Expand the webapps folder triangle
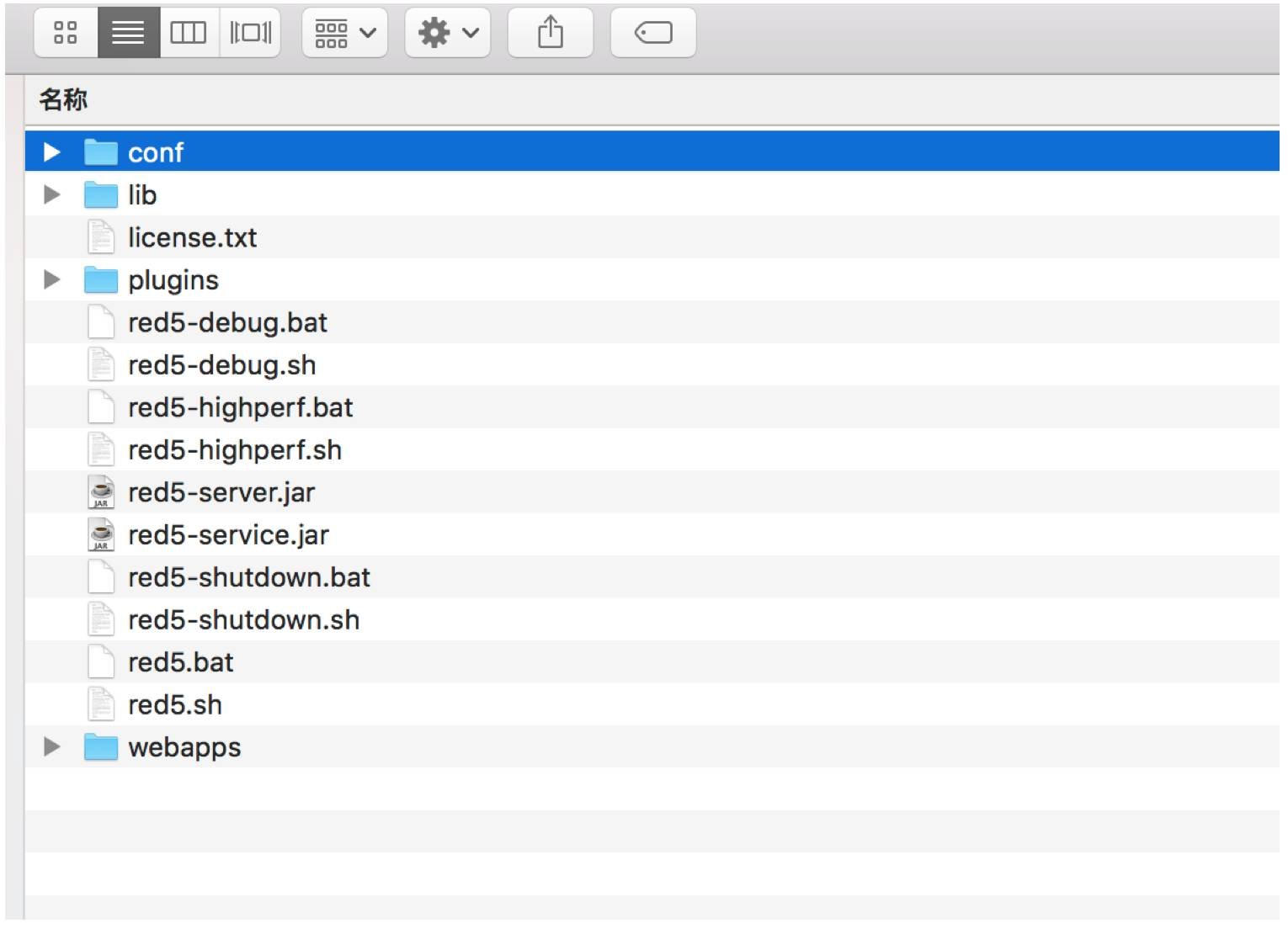 pos(52,746)
